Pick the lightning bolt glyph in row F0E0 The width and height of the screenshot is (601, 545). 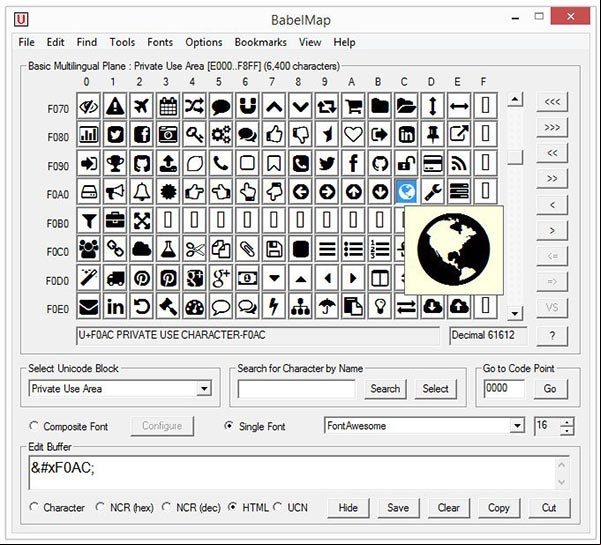tap(274, 307)
